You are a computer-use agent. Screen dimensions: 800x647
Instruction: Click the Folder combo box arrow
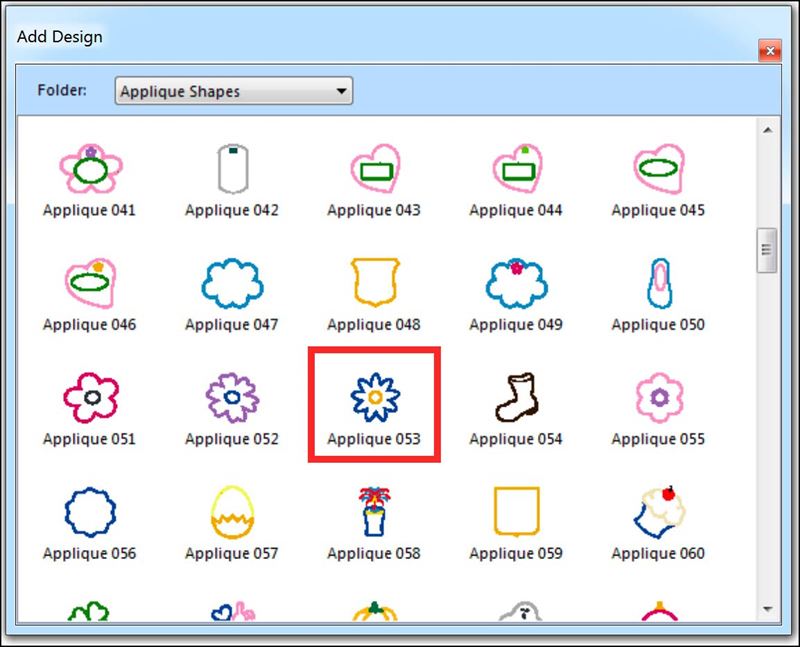pyautogui.click(x=342, y=92)
